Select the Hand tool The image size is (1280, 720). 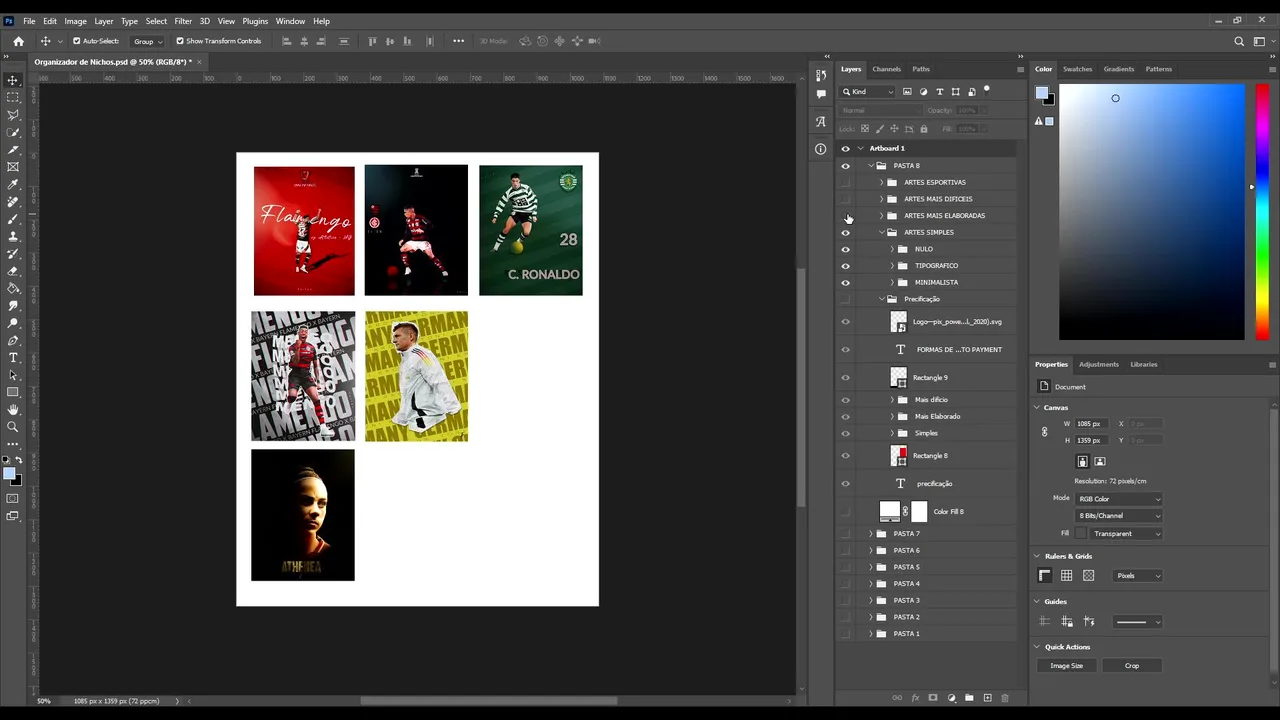(13, 410)
